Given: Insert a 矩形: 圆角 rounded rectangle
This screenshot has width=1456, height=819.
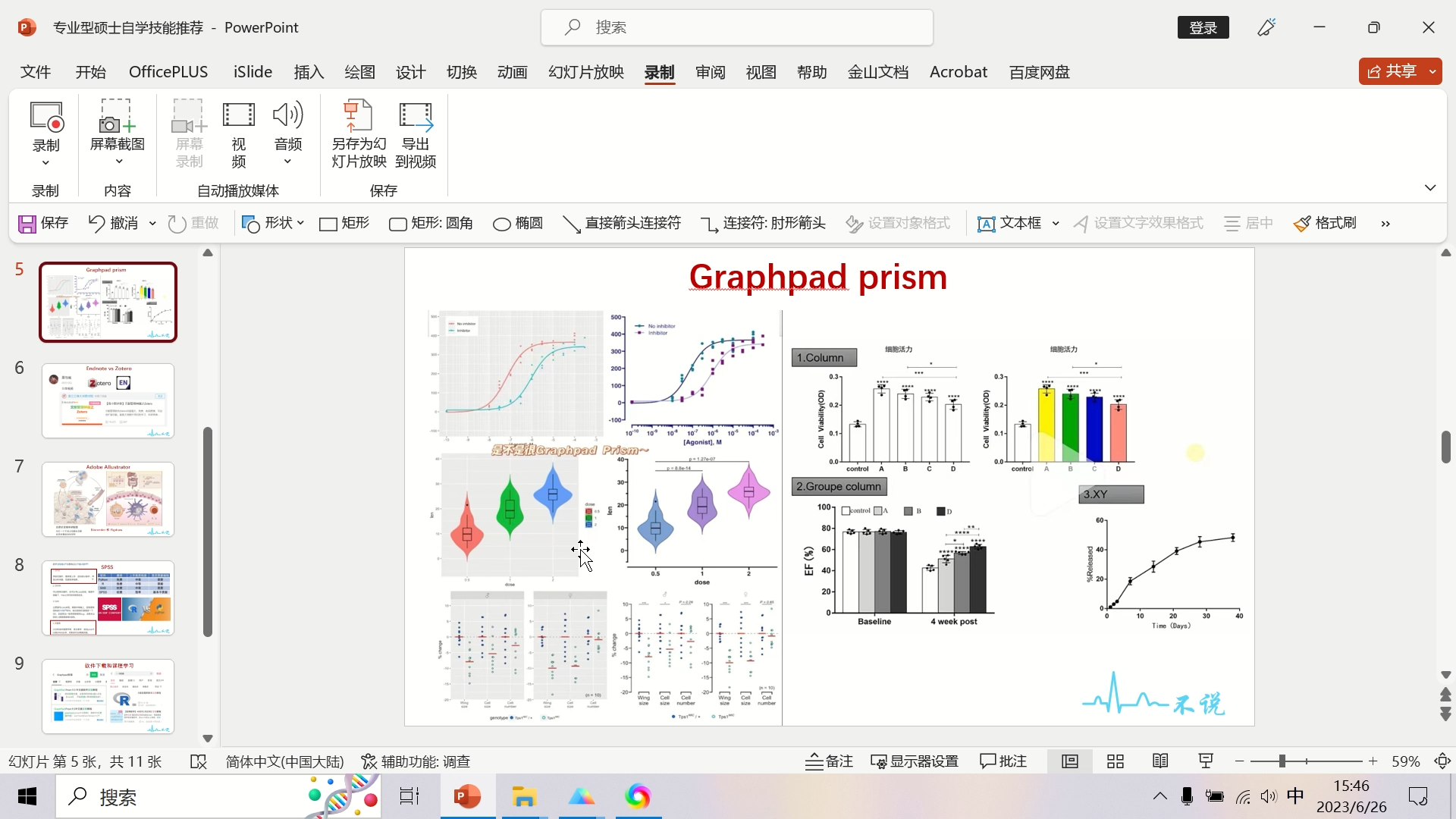Looking at the screenshot, I should tap(431, 224).
